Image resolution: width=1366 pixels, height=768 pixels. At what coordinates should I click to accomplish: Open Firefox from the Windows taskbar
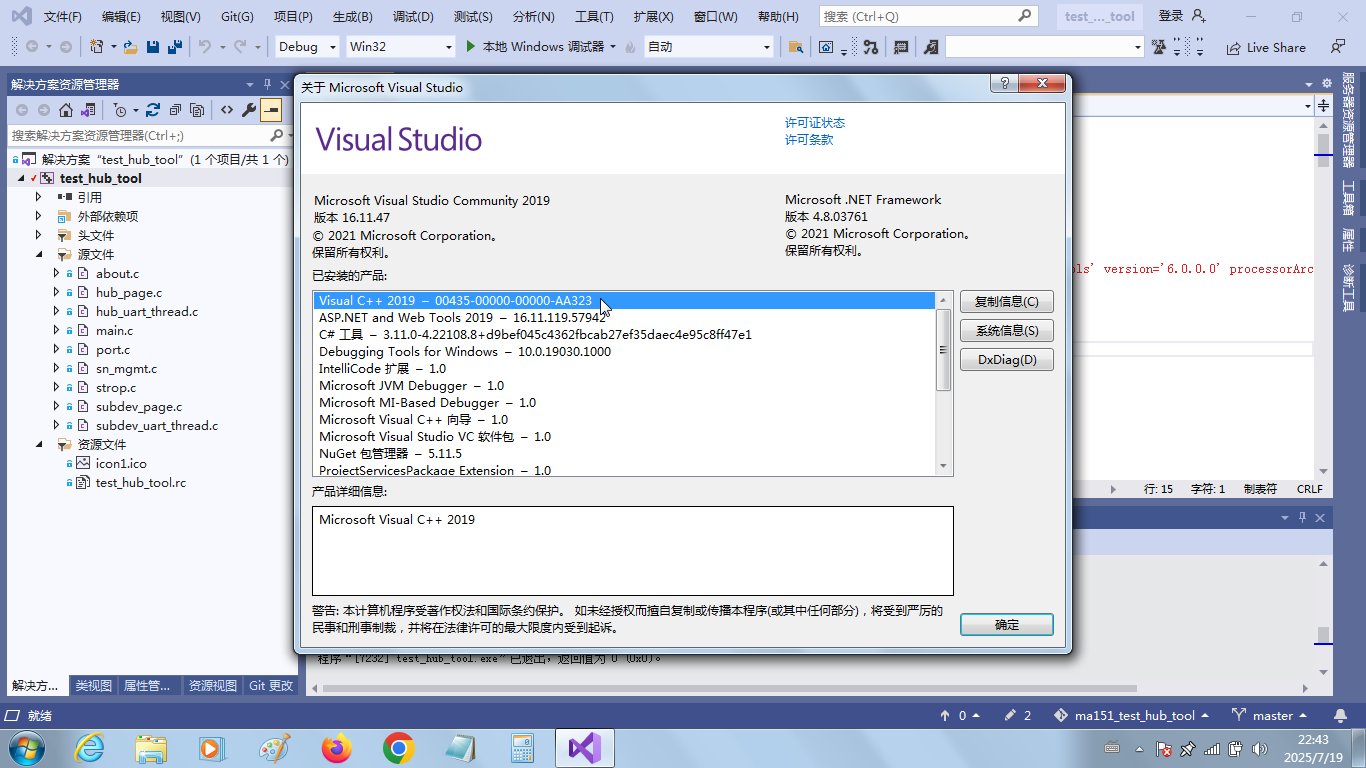(x=337, y=748)
